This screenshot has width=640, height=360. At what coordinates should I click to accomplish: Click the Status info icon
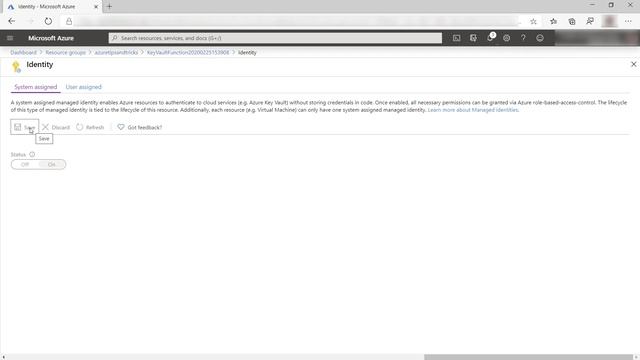[32, 154]
